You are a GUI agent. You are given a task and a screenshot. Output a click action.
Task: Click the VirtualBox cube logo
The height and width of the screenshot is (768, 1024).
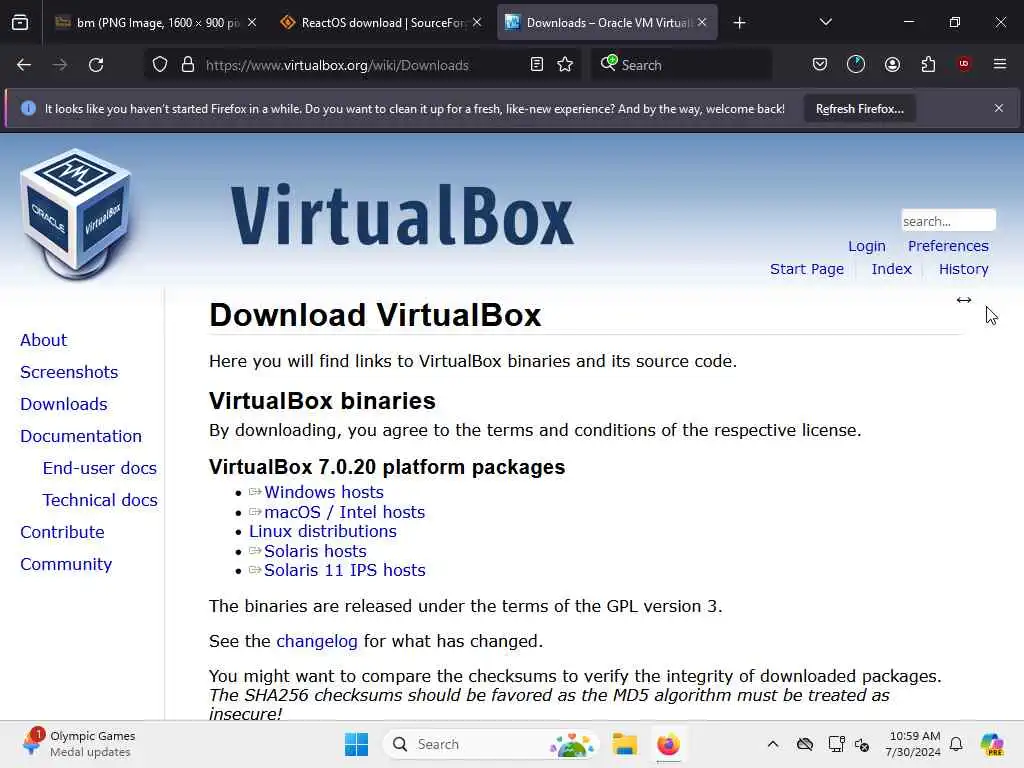tap(76, 214)
